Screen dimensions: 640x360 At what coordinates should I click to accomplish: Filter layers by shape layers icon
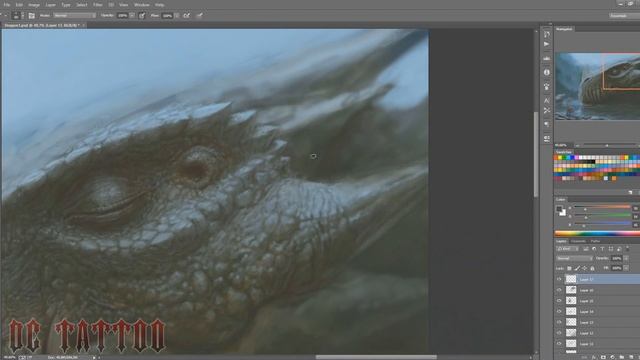coord(611,249)
